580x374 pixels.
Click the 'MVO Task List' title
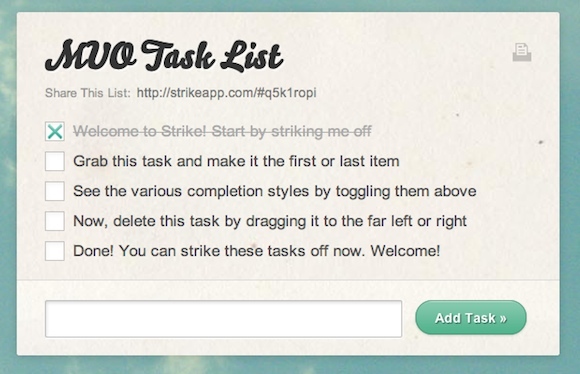pos(164,56)
